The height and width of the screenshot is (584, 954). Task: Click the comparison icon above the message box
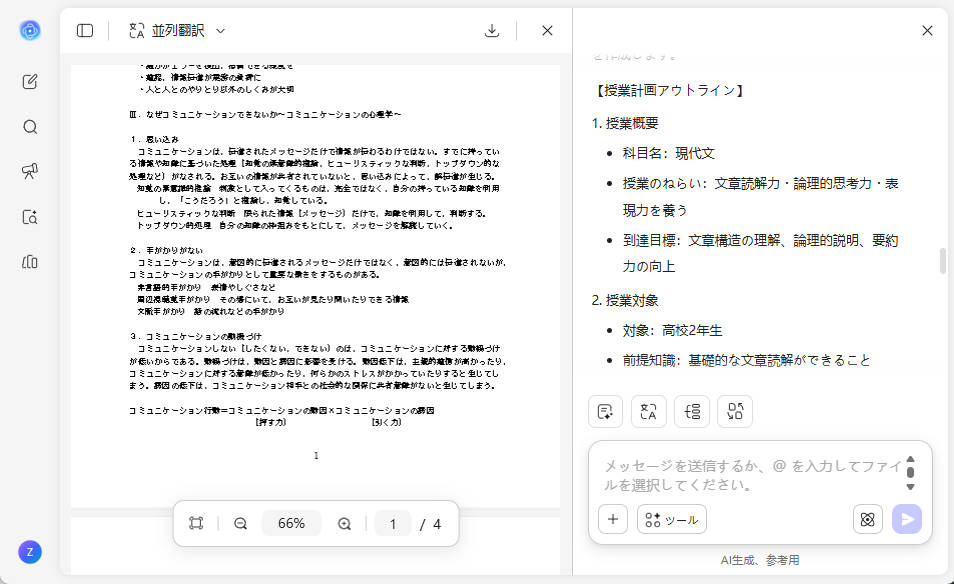coord(735,411)
